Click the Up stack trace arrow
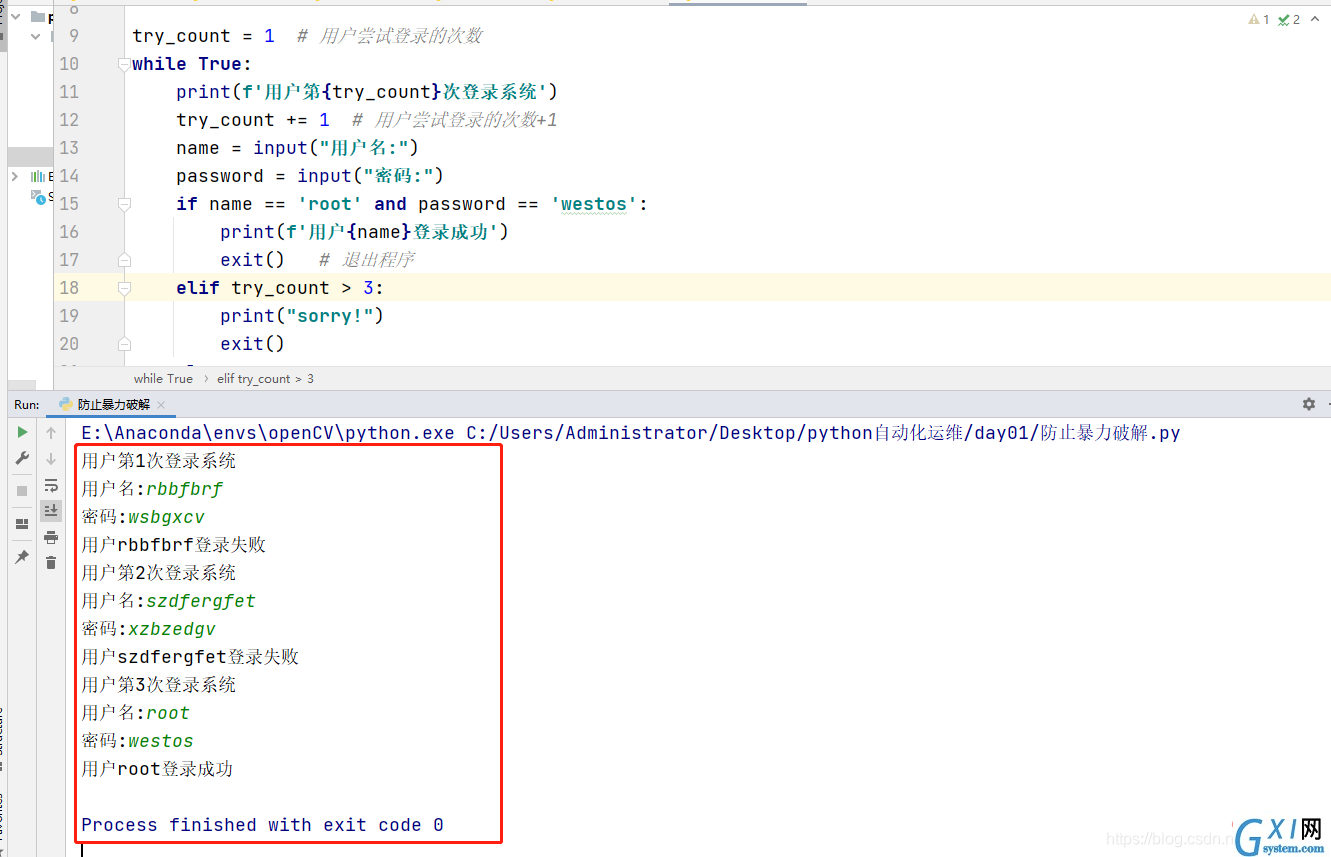Viewport: 1331px width, 857px height. [x=51, y=433]
